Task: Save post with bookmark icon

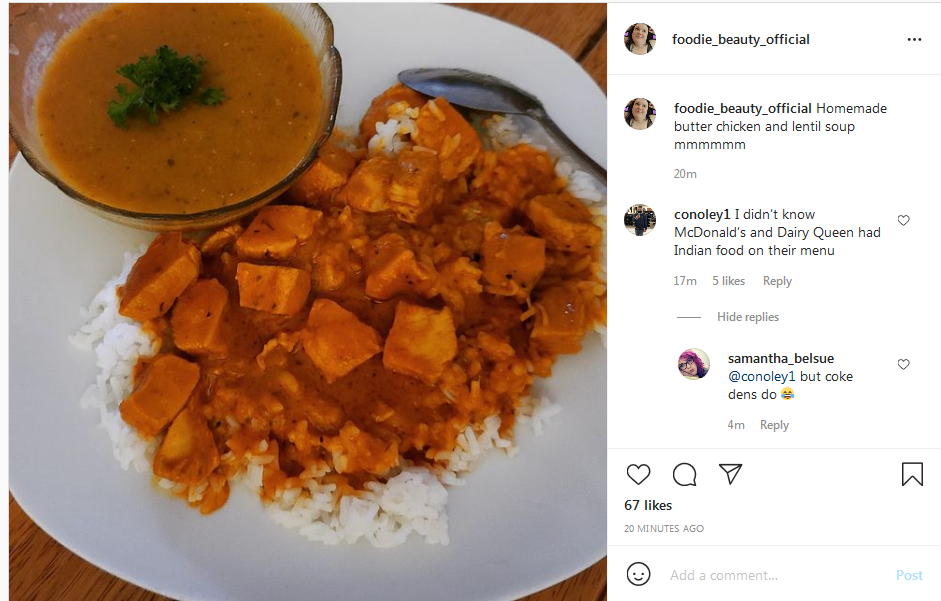Action: (x=912, y=474)
